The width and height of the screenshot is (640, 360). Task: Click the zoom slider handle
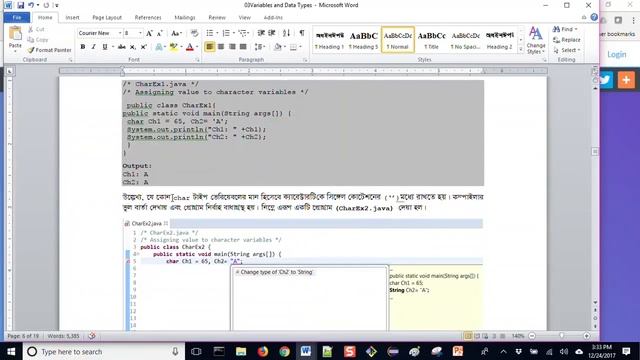point(562,336)
